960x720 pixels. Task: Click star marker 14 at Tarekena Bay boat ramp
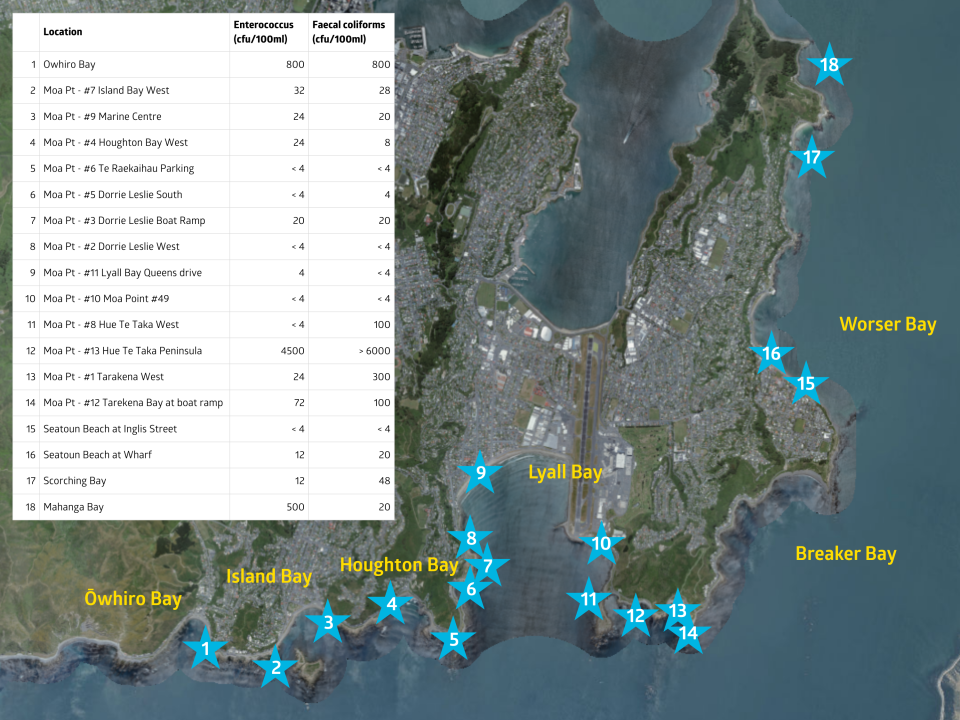click(687, 632)
